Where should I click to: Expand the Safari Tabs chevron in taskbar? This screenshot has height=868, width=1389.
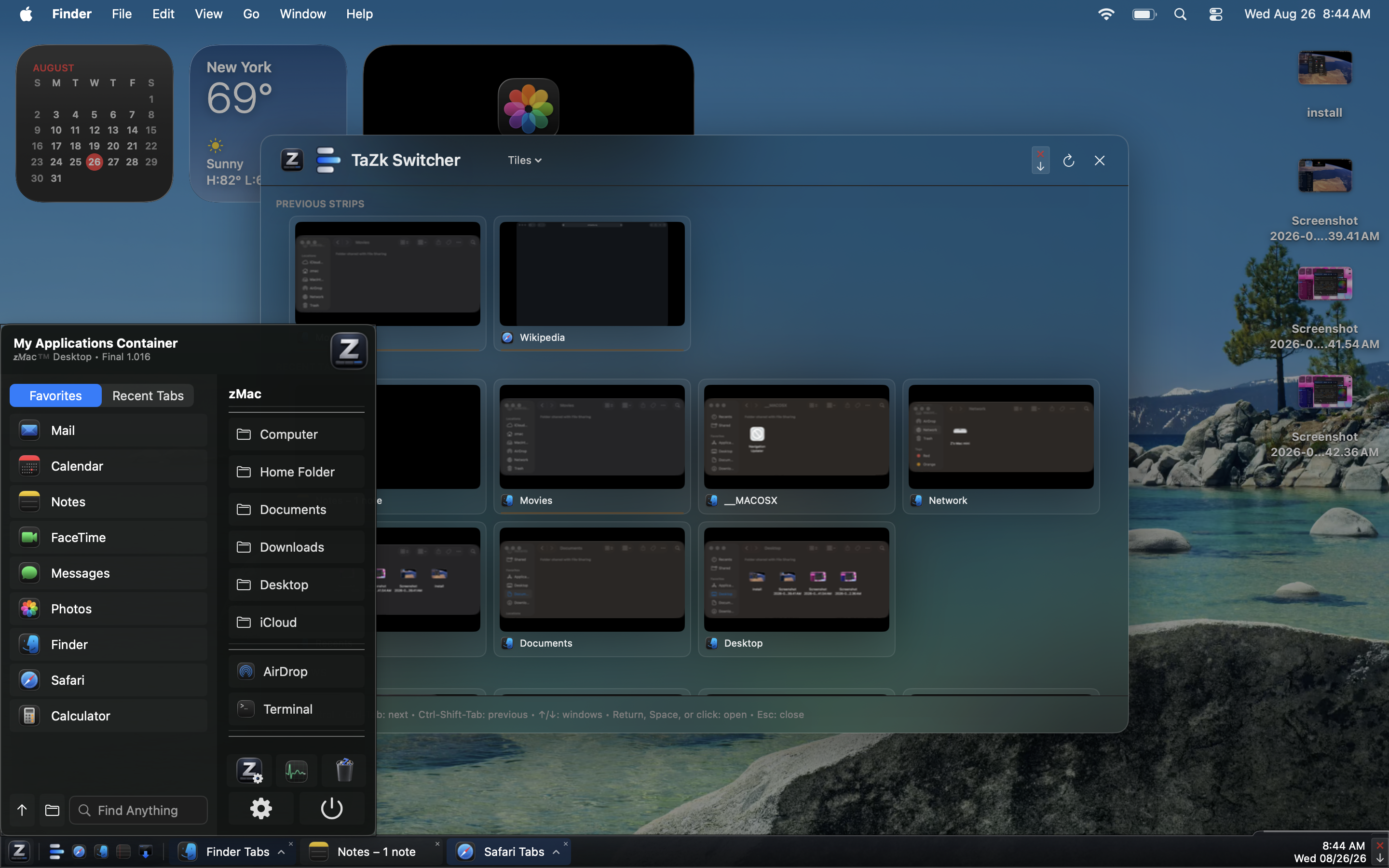click(556, 852)
